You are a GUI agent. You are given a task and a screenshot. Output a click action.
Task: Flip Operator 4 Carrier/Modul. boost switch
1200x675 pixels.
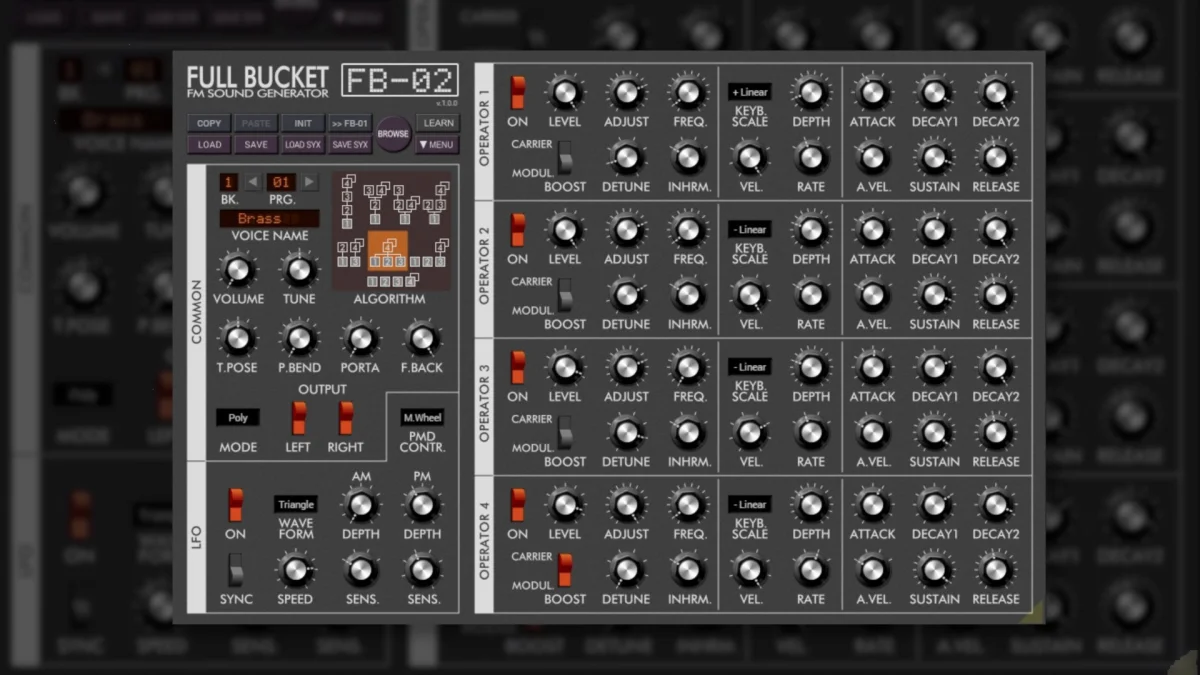[565, 570]
